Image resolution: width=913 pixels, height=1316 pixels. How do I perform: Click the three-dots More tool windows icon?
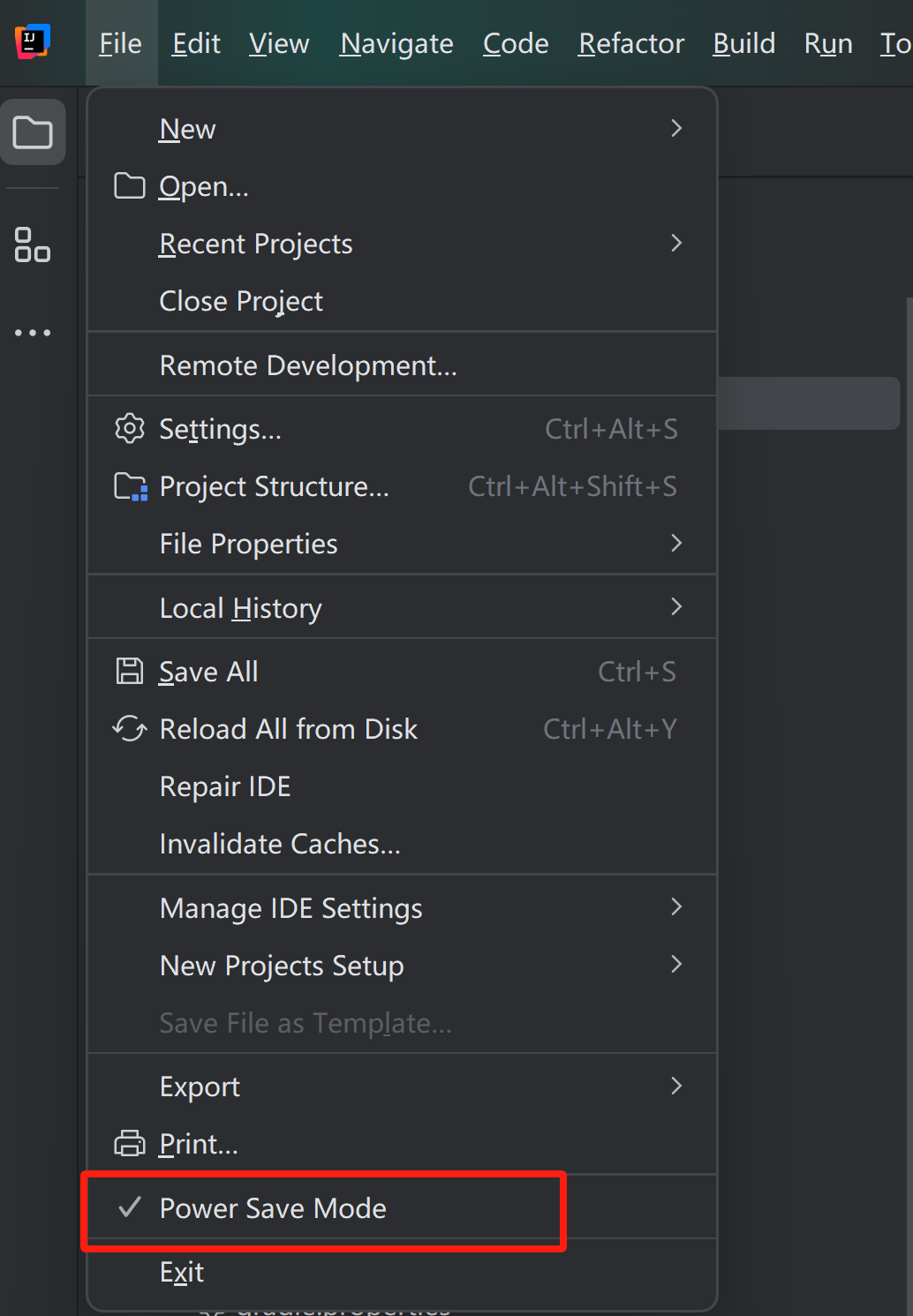point(33,333)
